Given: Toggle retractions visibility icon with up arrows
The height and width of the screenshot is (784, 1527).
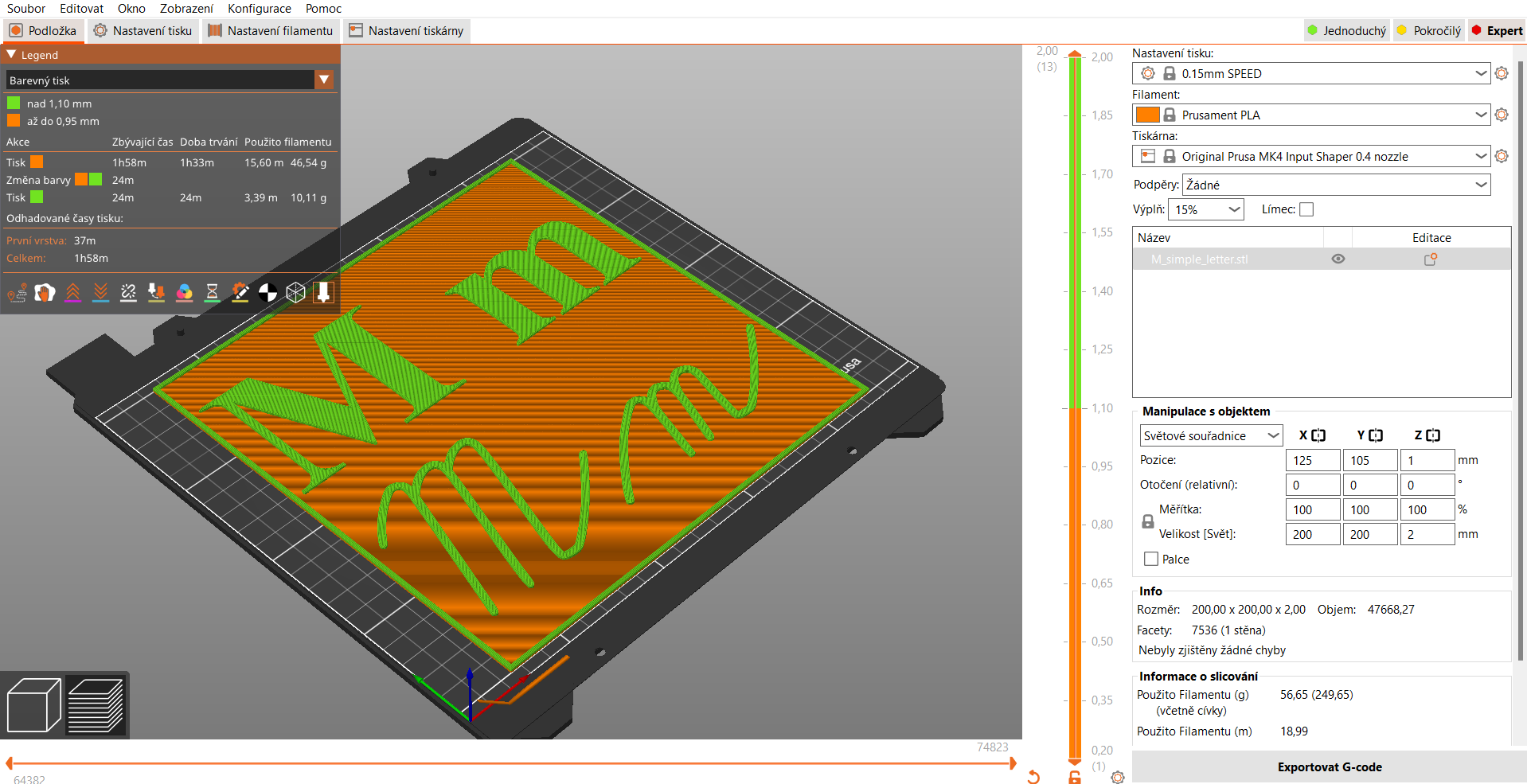Looking at the screenshot, I should pos(72,293).
